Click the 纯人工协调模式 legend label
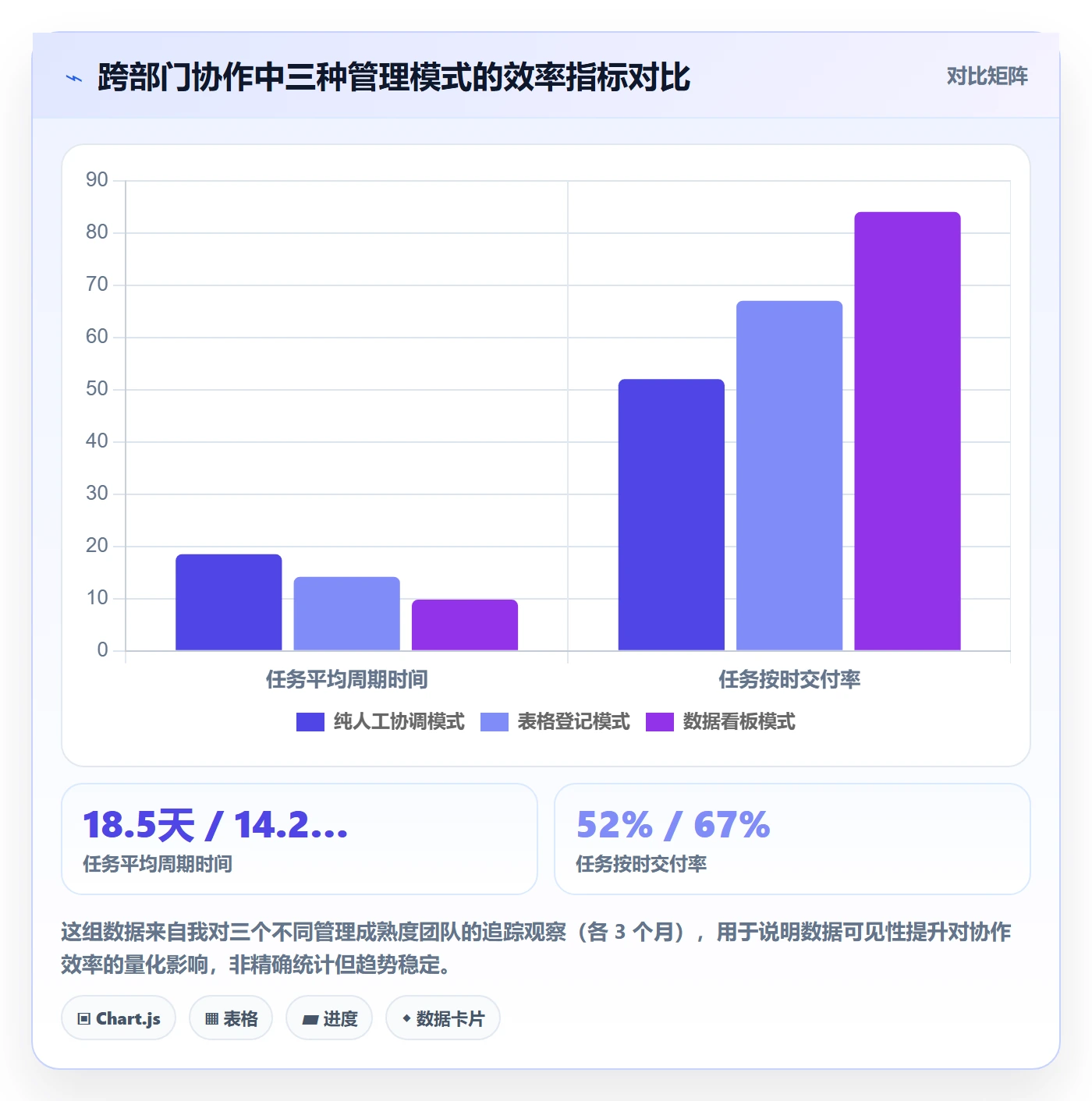This screenshot has width=1092, height=1101. point(399,722)
